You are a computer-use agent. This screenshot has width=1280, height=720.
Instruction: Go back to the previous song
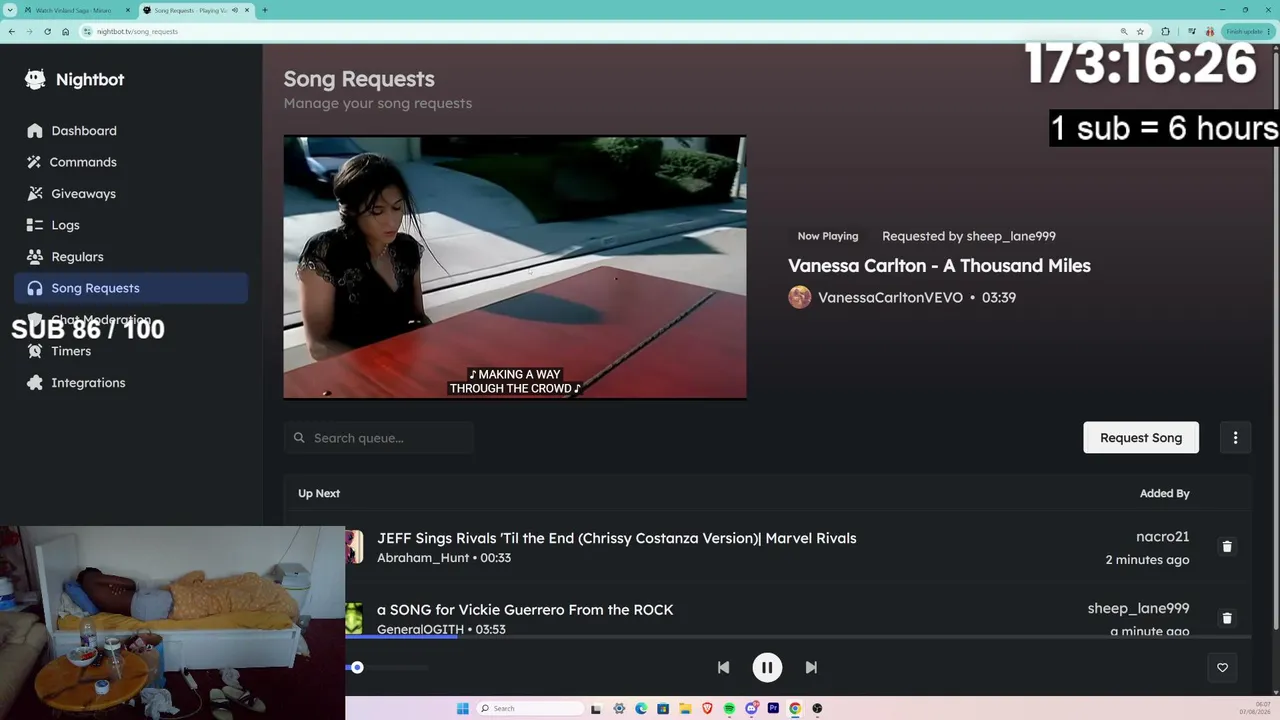pos(723,667)
